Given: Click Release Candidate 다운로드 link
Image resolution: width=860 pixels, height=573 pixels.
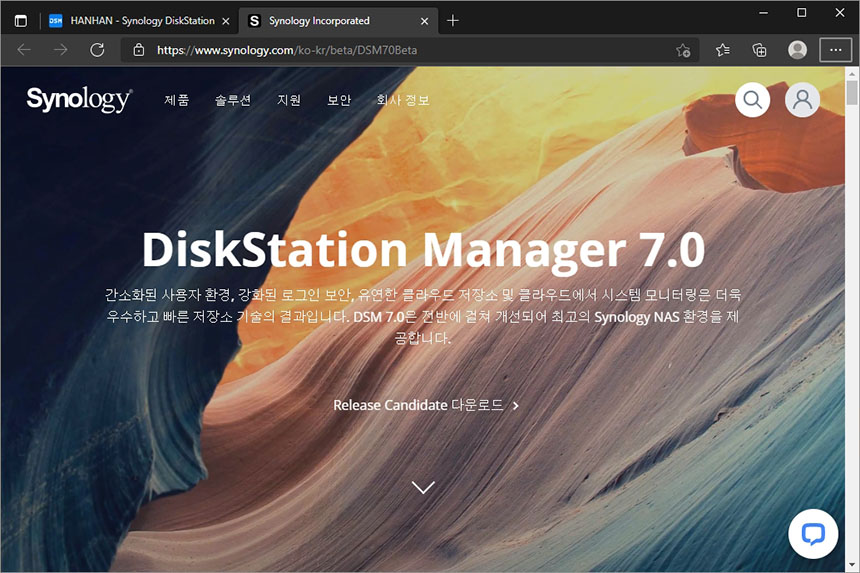Looking at the screenshot, I should (426, 405).
